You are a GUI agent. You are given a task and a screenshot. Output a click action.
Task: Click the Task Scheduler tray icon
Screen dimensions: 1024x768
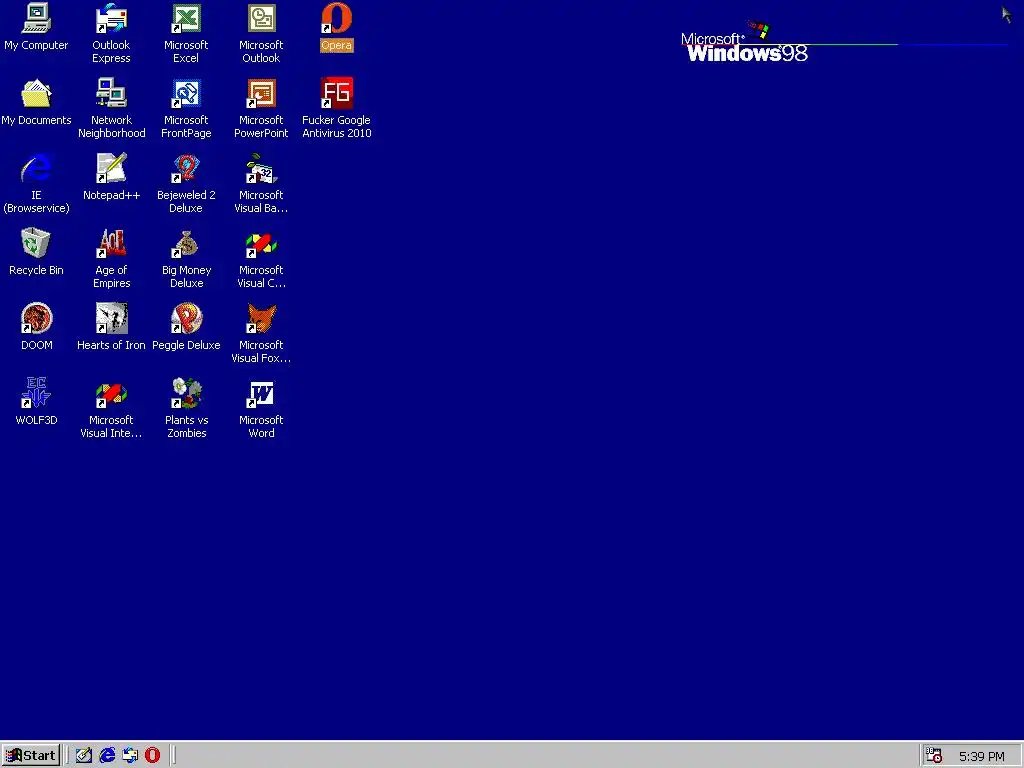(934, 756)
